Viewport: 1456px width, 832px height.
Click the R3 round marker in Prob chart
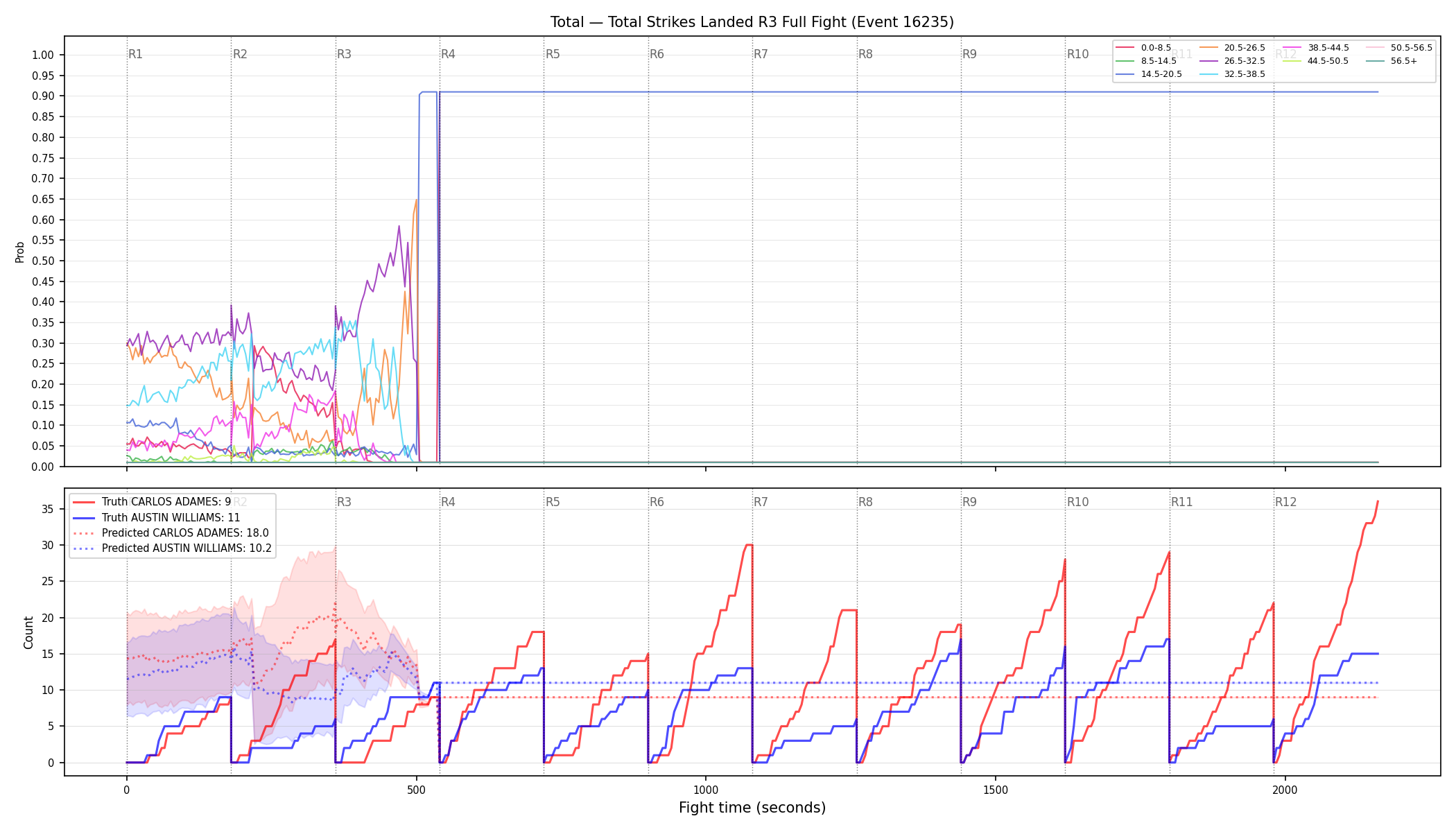pos(344,54)
